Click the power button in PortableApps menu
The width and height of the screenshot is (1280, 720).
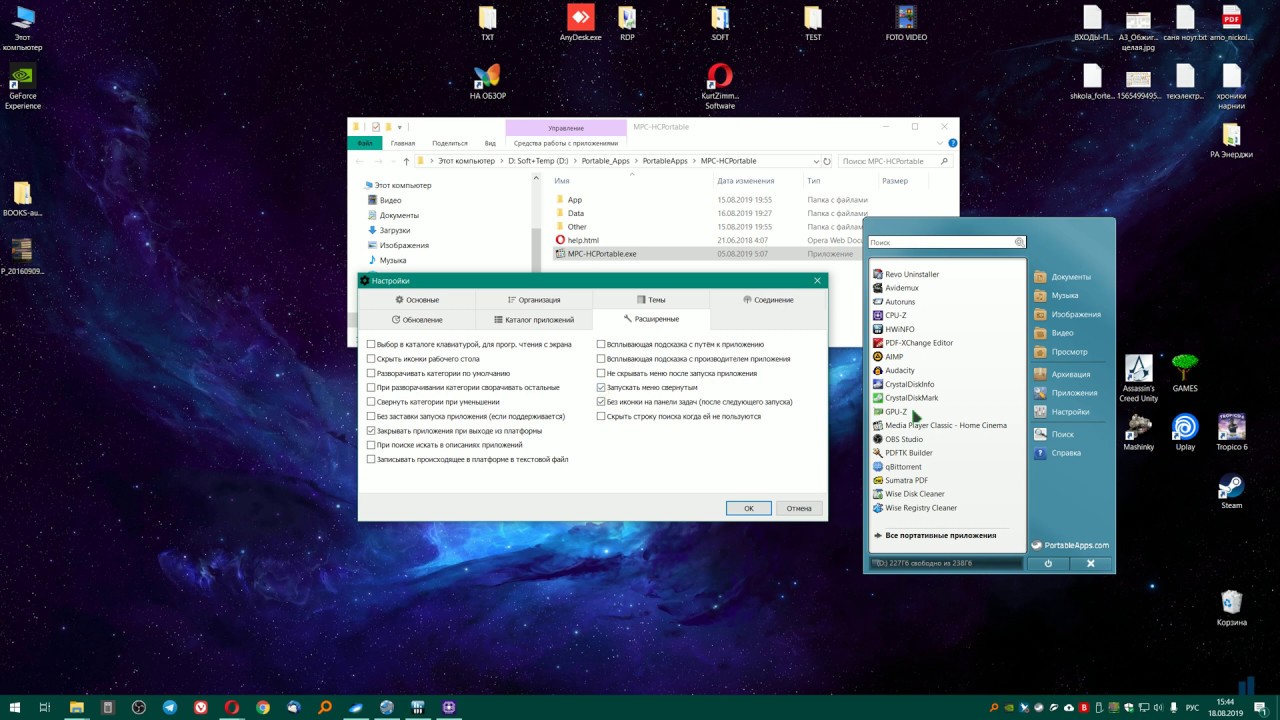[x=1048, y=564]
